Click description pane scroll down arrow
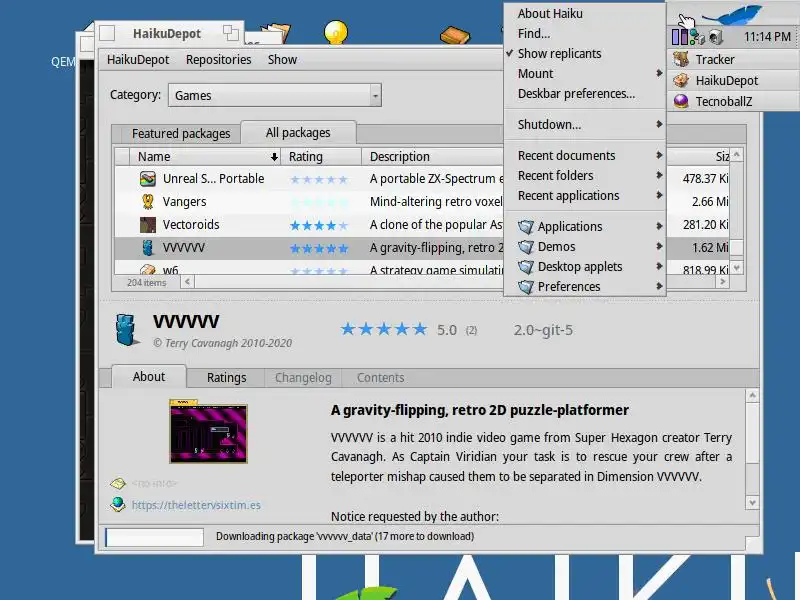Viewport: 800px width, 600px height. coord(752,503)
